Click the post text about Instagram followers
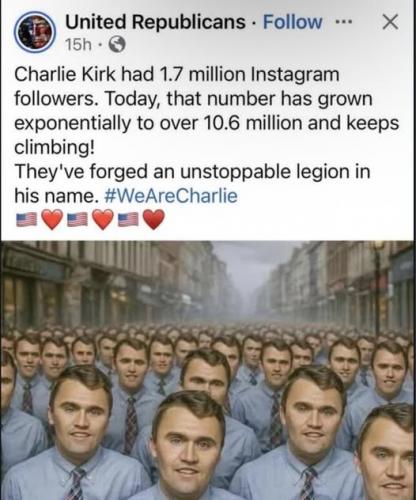 coord(207,110)
